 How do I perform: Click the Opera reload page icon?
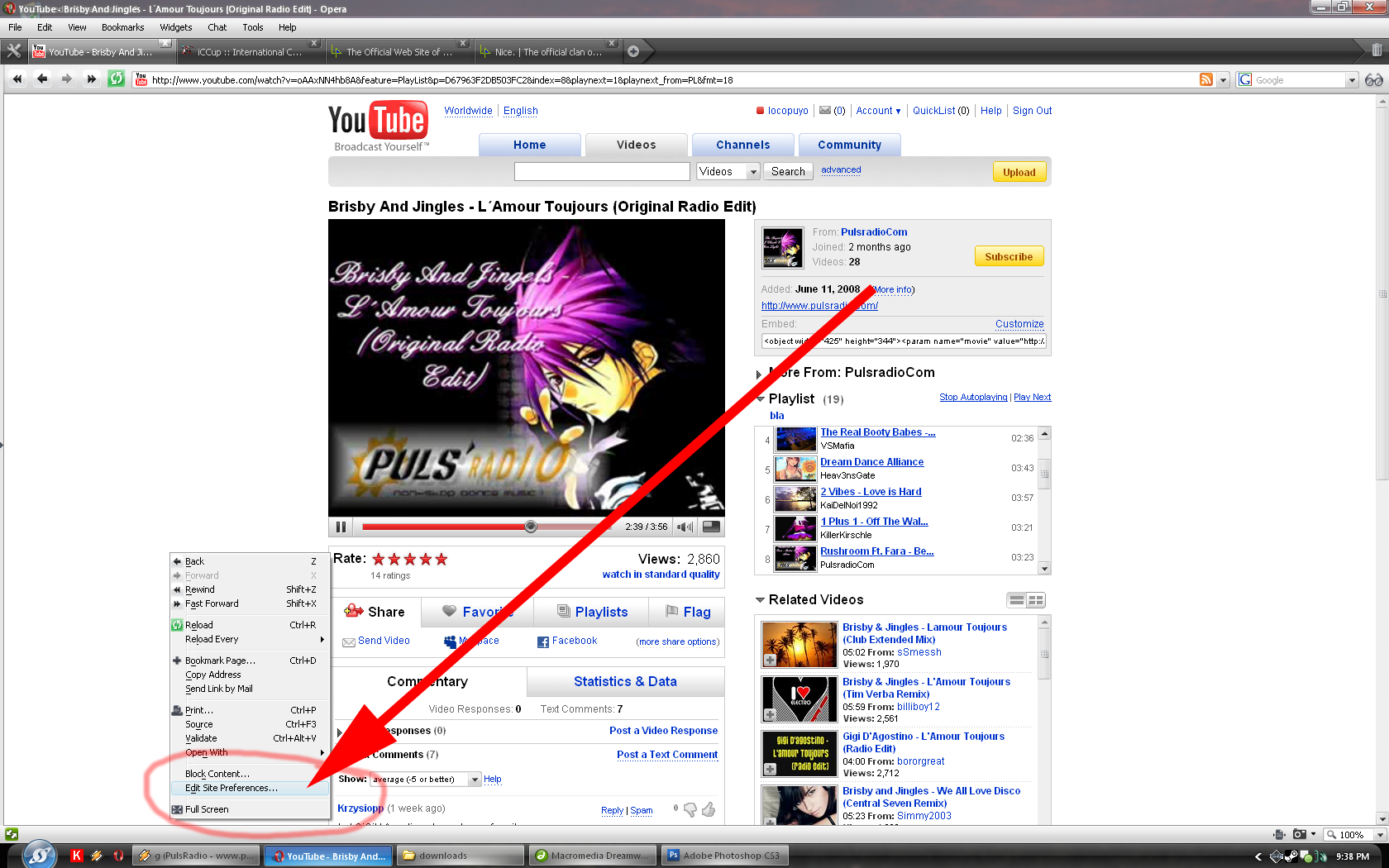117,79
